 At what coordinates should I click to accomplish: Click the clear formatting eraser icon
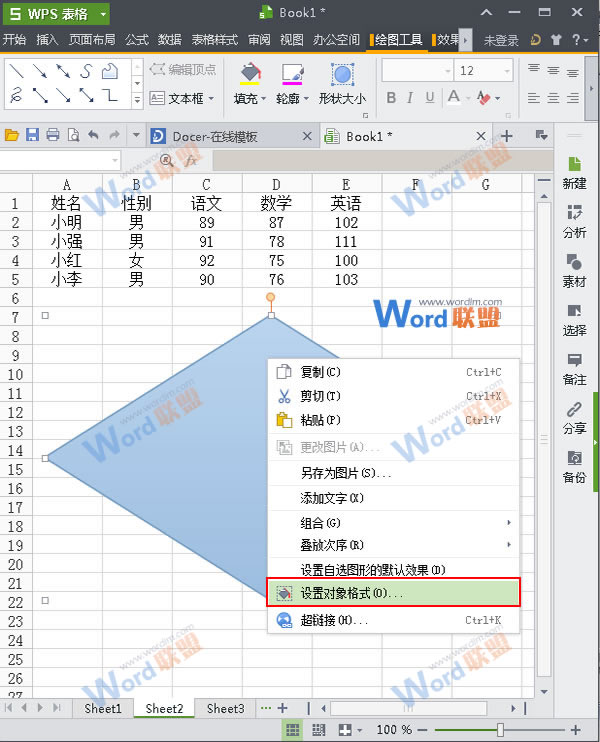(484, 98)
